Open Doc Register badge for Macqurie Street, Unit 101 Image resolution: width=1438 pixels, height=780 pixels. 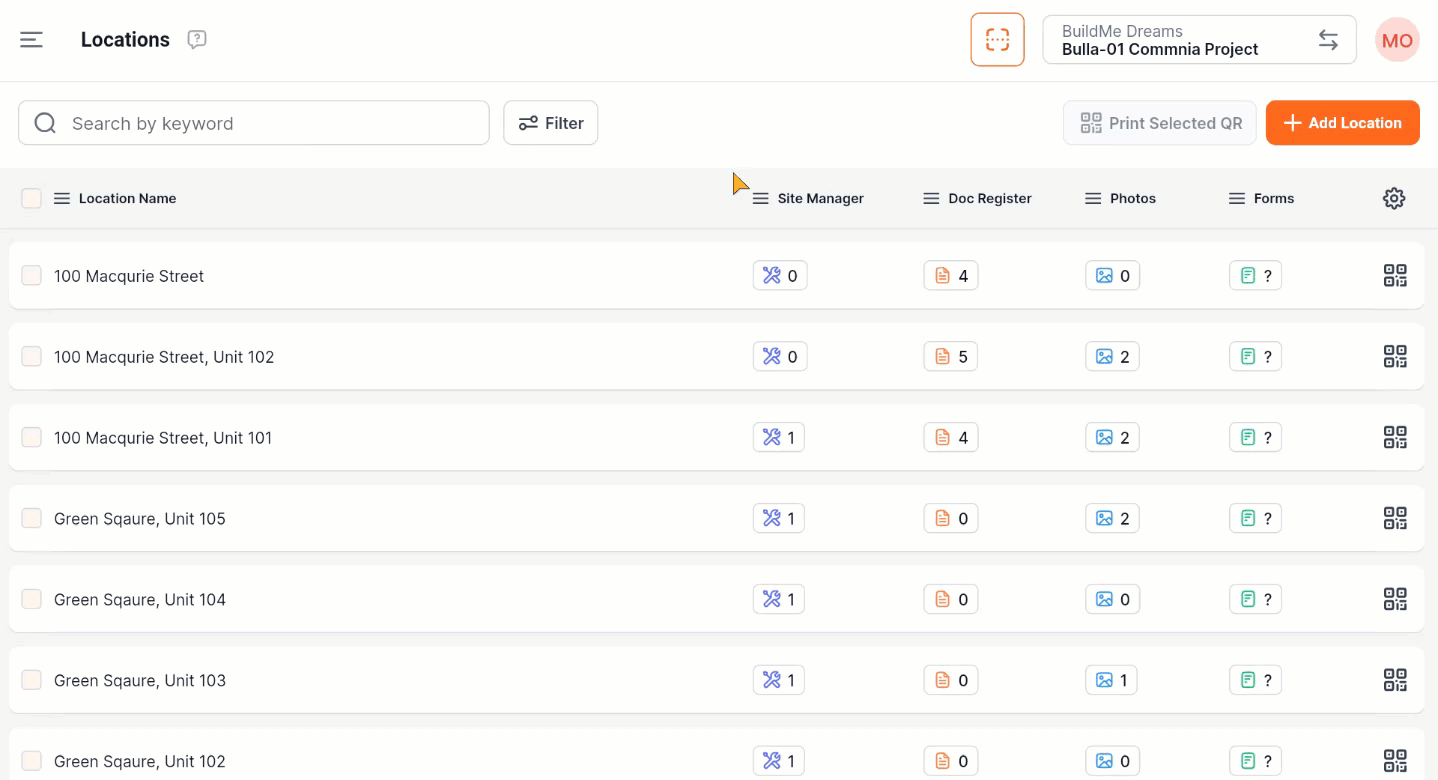click(x=951, y=437)
